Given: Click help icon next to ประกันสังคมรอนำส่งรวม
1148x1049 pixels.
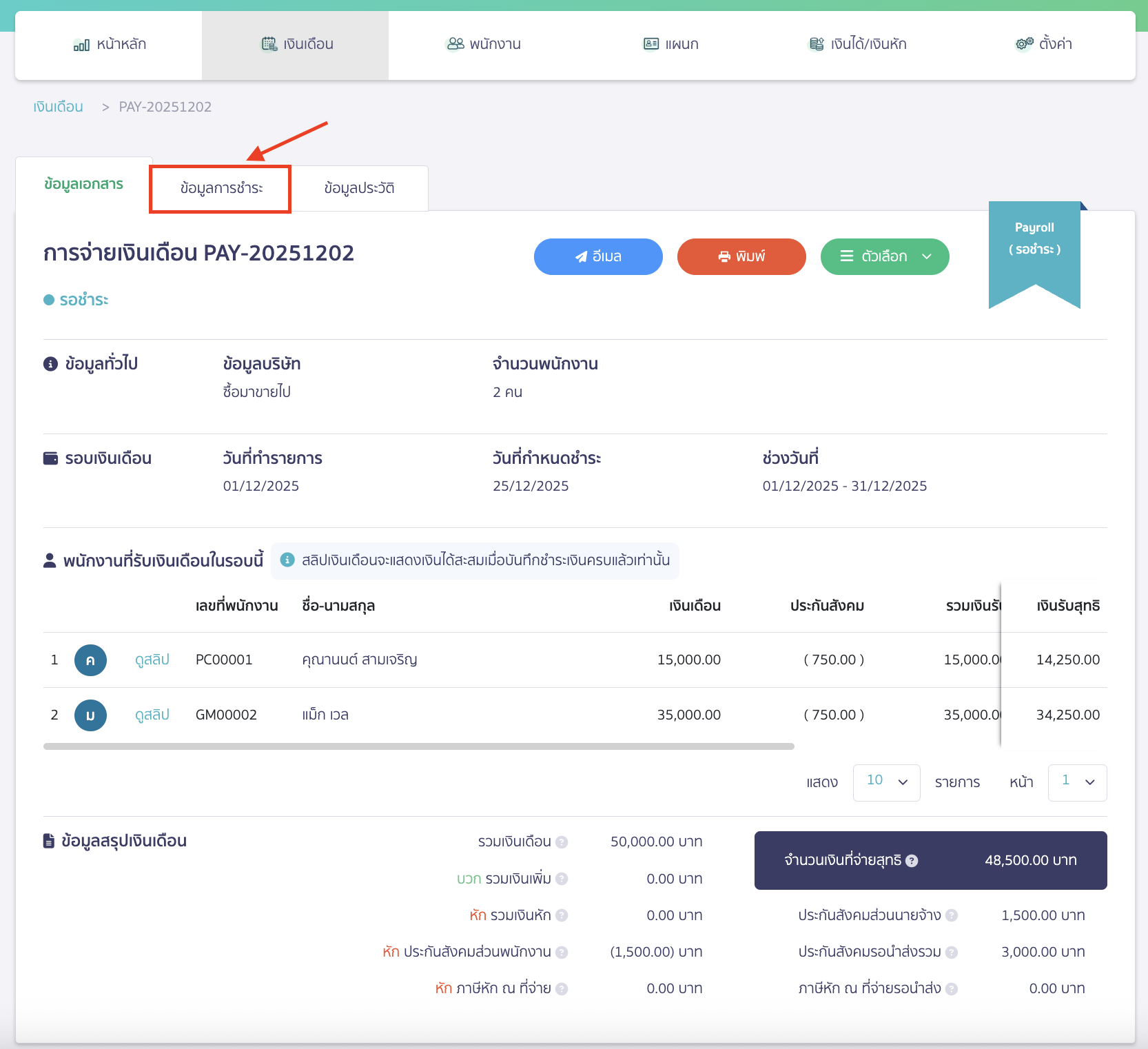Looking at the screenshot, I should 952,953.
